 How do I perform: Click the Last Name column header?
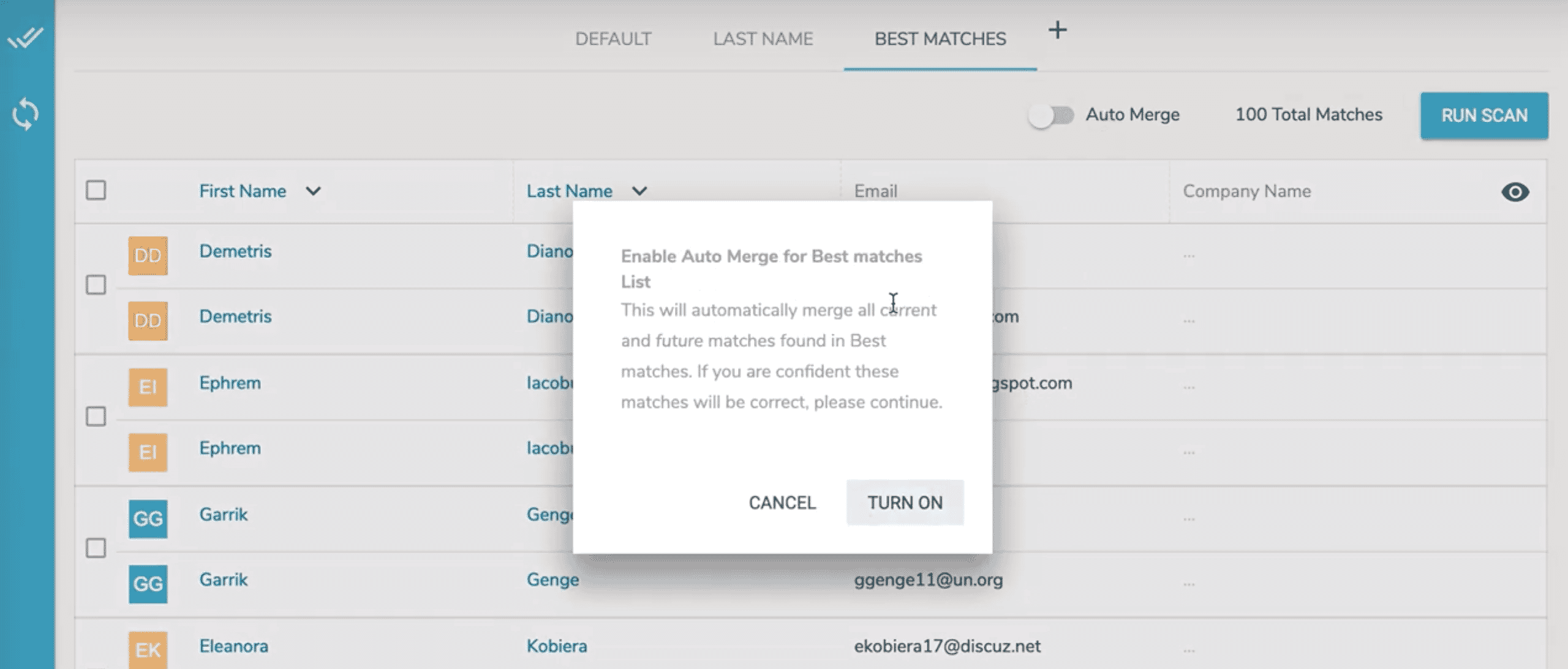pos(570,191)
